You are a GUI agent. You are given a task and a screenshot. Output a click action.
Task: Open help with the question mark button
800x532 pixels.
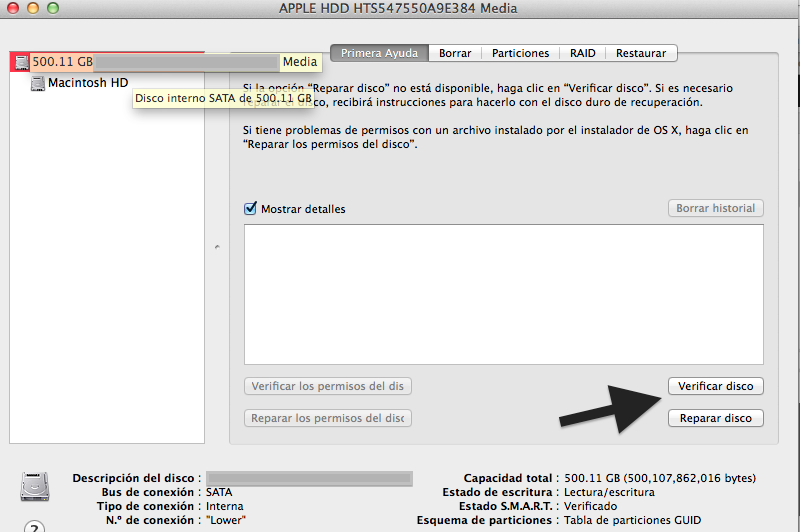pos(35,526)
